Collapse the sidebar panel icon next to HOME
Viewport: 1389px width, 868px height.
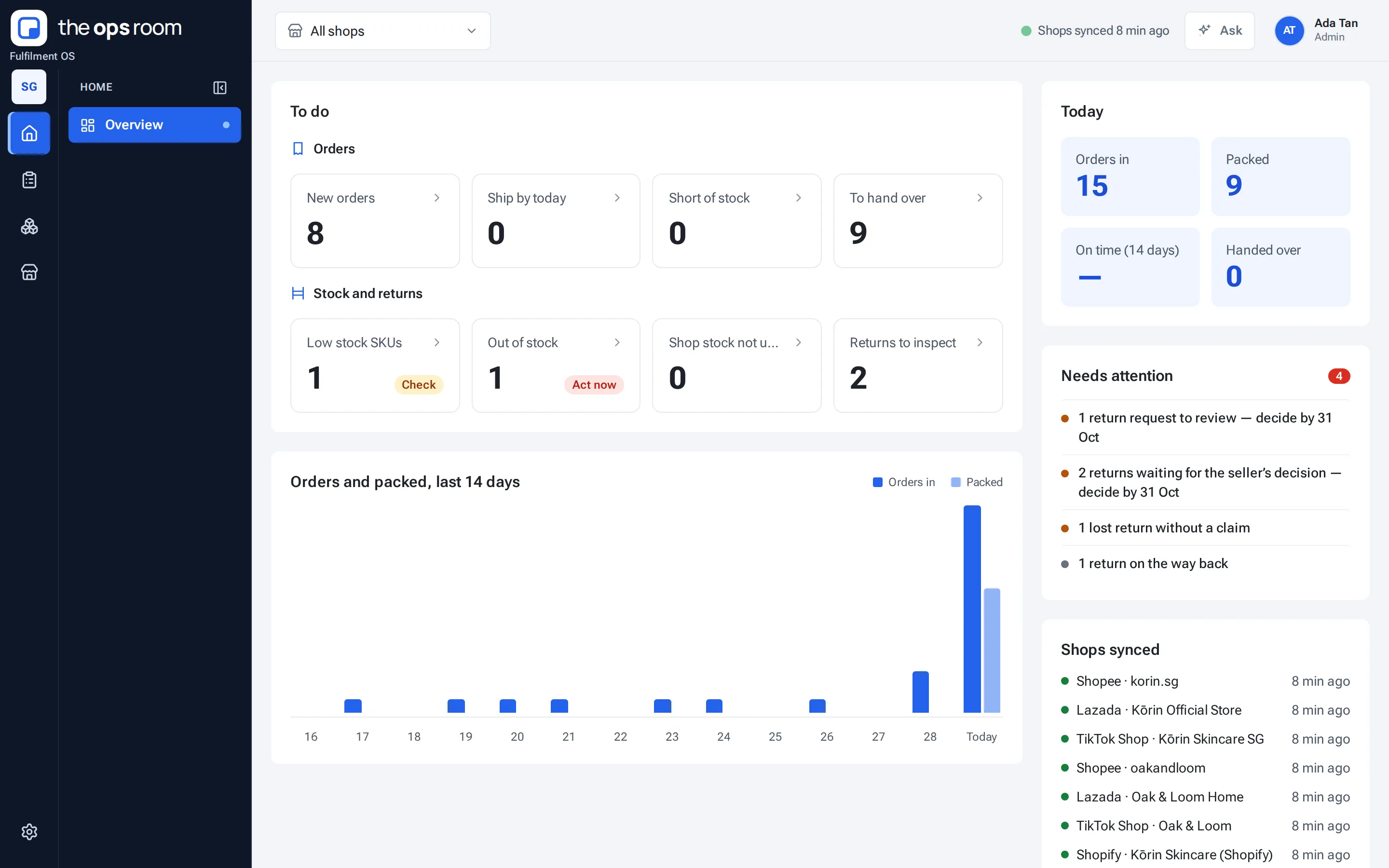[x=219, y=87]
